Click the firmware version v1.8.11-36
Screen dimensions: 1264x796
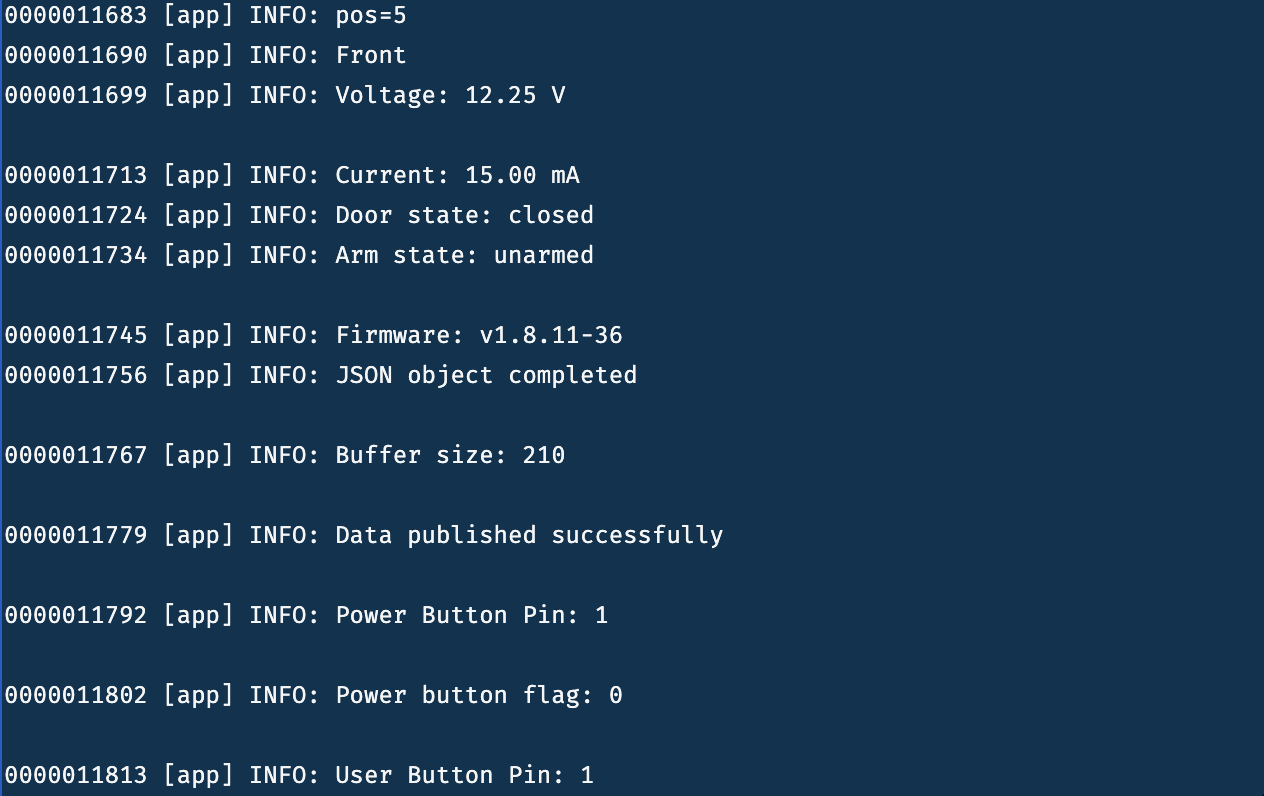551,336
